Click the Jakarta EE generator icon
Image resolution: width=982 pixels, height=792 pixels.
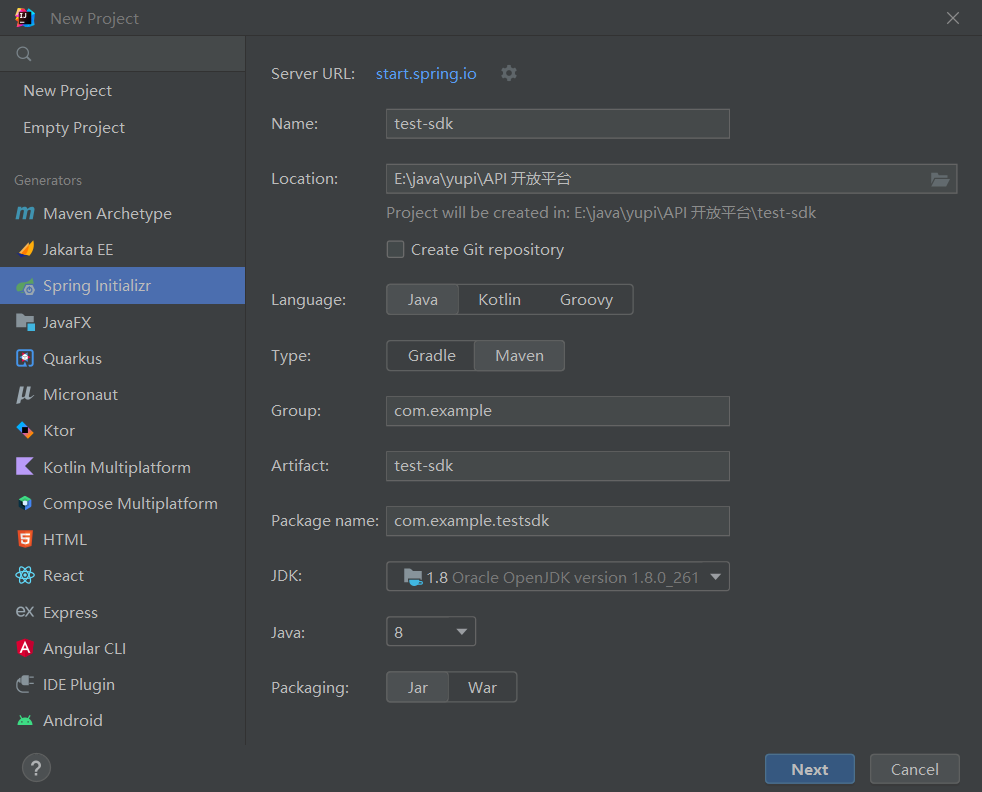coord(26,249)
